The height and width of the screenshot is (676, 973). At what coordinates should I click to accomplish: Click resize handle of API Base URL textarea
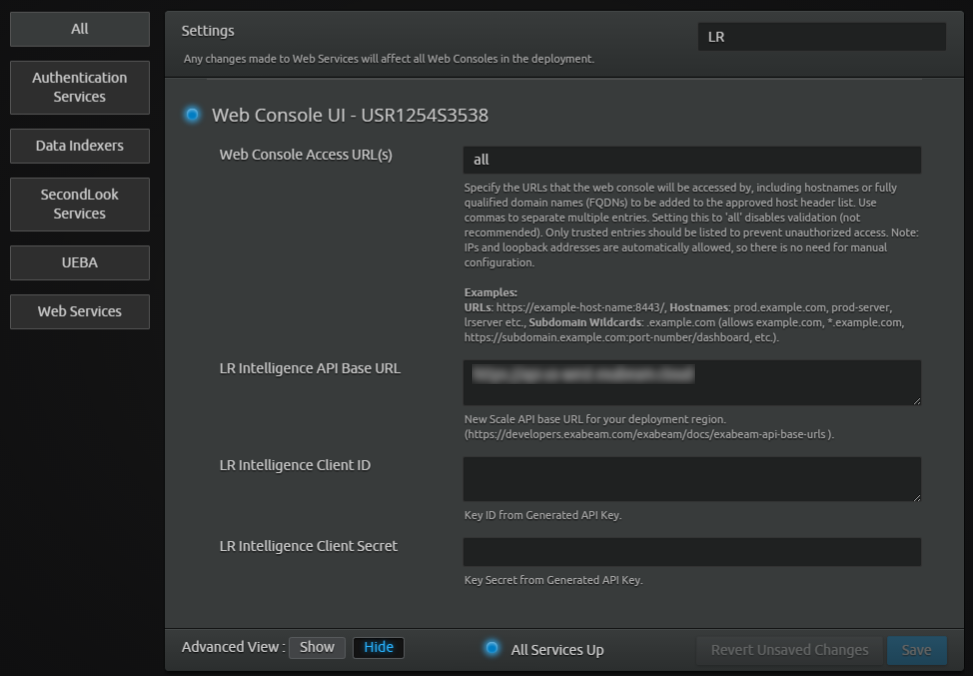pyautogui.click(x=915, y=400)
